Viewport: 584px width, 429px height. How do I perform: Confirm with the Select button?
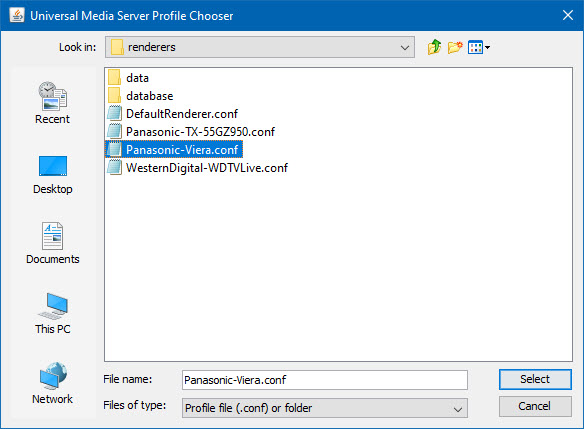click(x=535, y=379)
